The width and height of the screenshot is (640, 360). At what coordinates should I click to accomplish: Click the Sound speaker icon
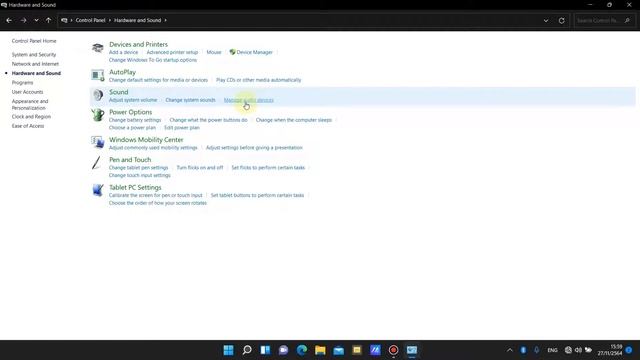(98, 96)
